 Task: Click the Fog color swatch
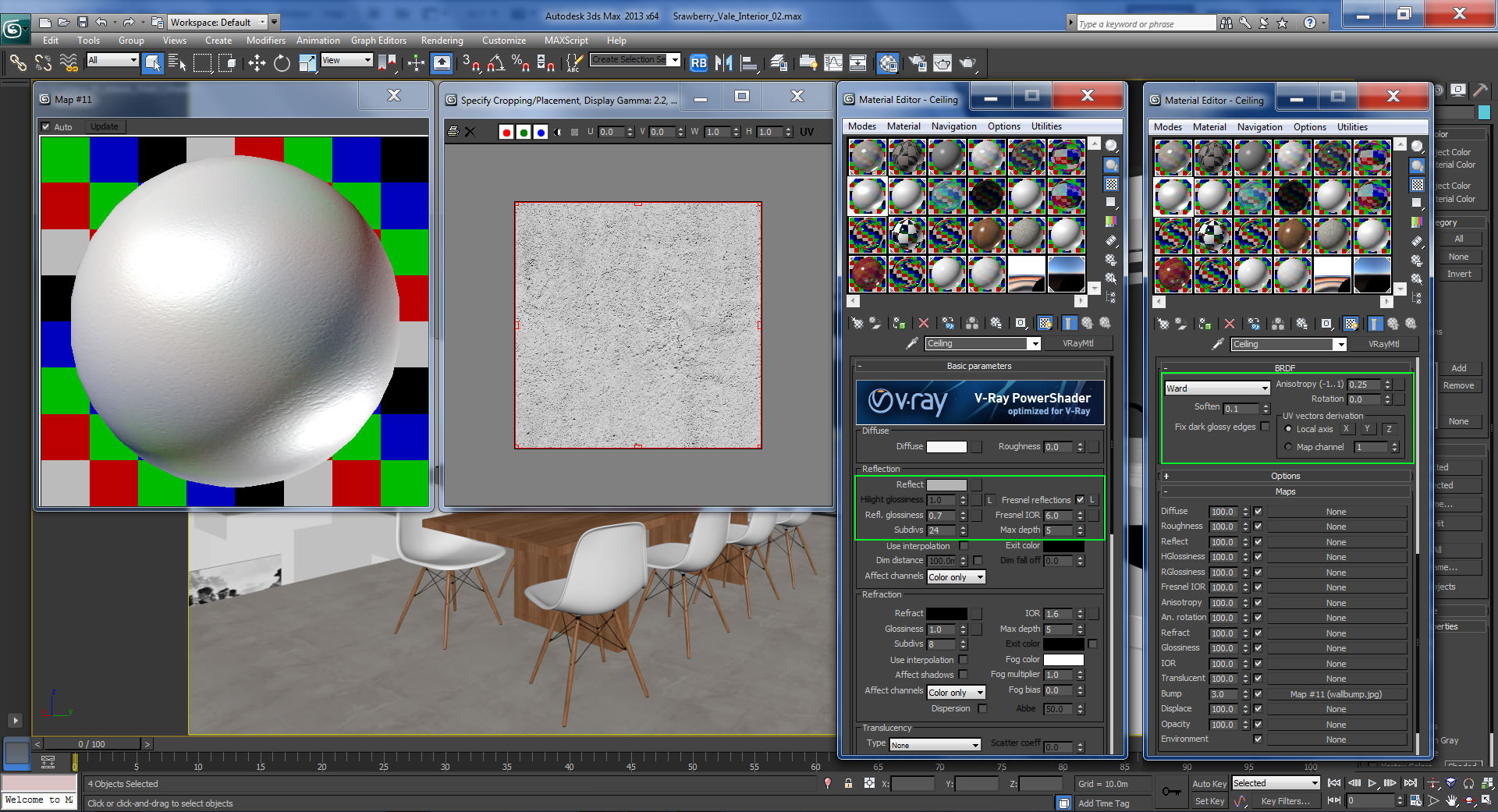pos(1063,660)
